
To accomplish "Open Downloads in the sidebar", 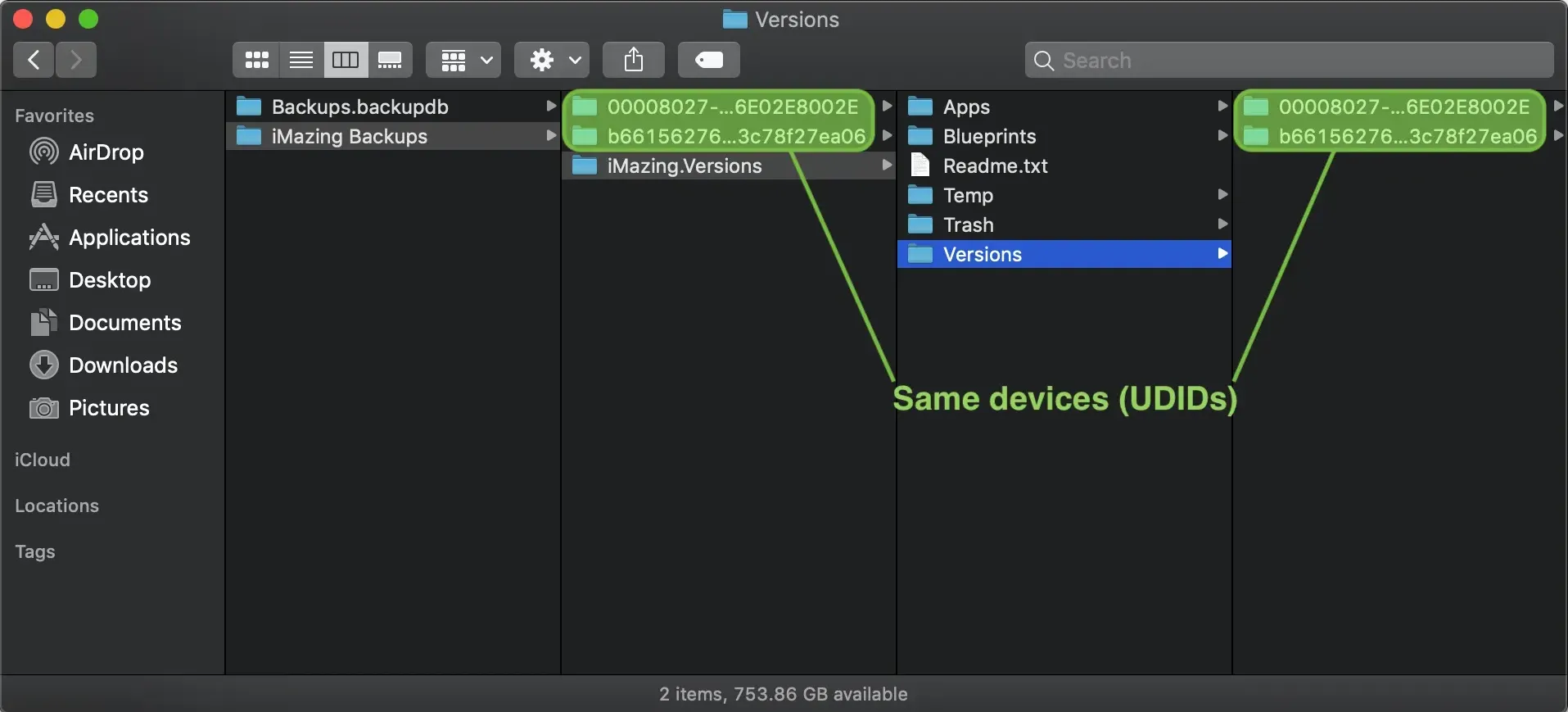I will coord(103,365).
